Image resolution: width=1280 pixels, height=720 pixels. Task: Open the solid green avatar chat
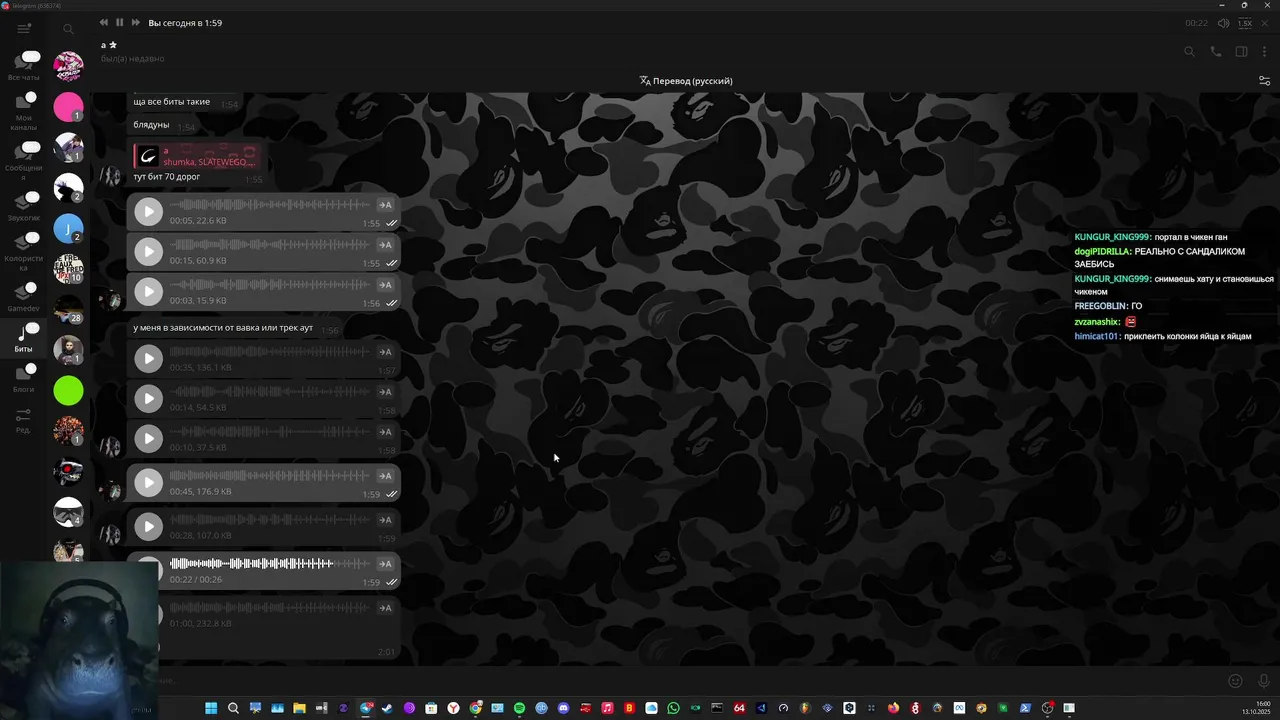(68, 391)
